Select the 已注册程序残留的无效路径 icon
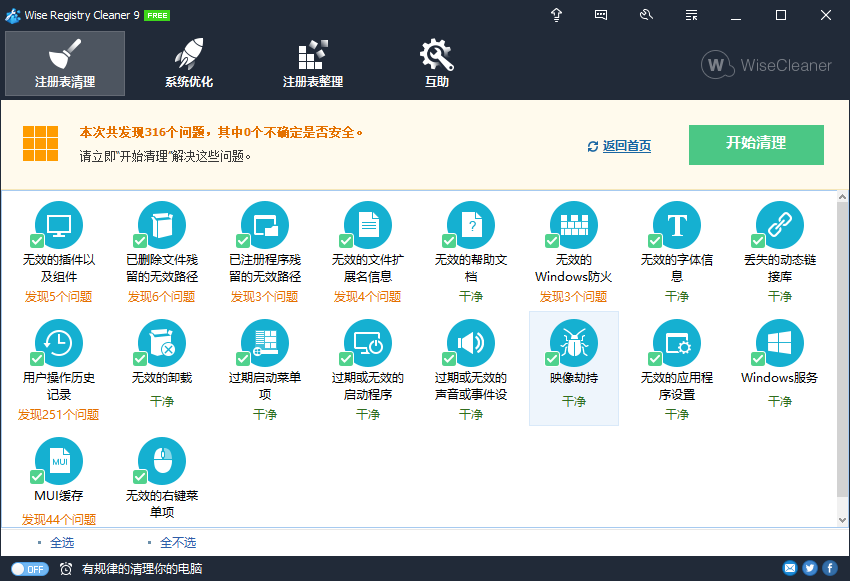The width and height of the screenshot is (850, 581). pyautogui.click(x=265, y=225)
